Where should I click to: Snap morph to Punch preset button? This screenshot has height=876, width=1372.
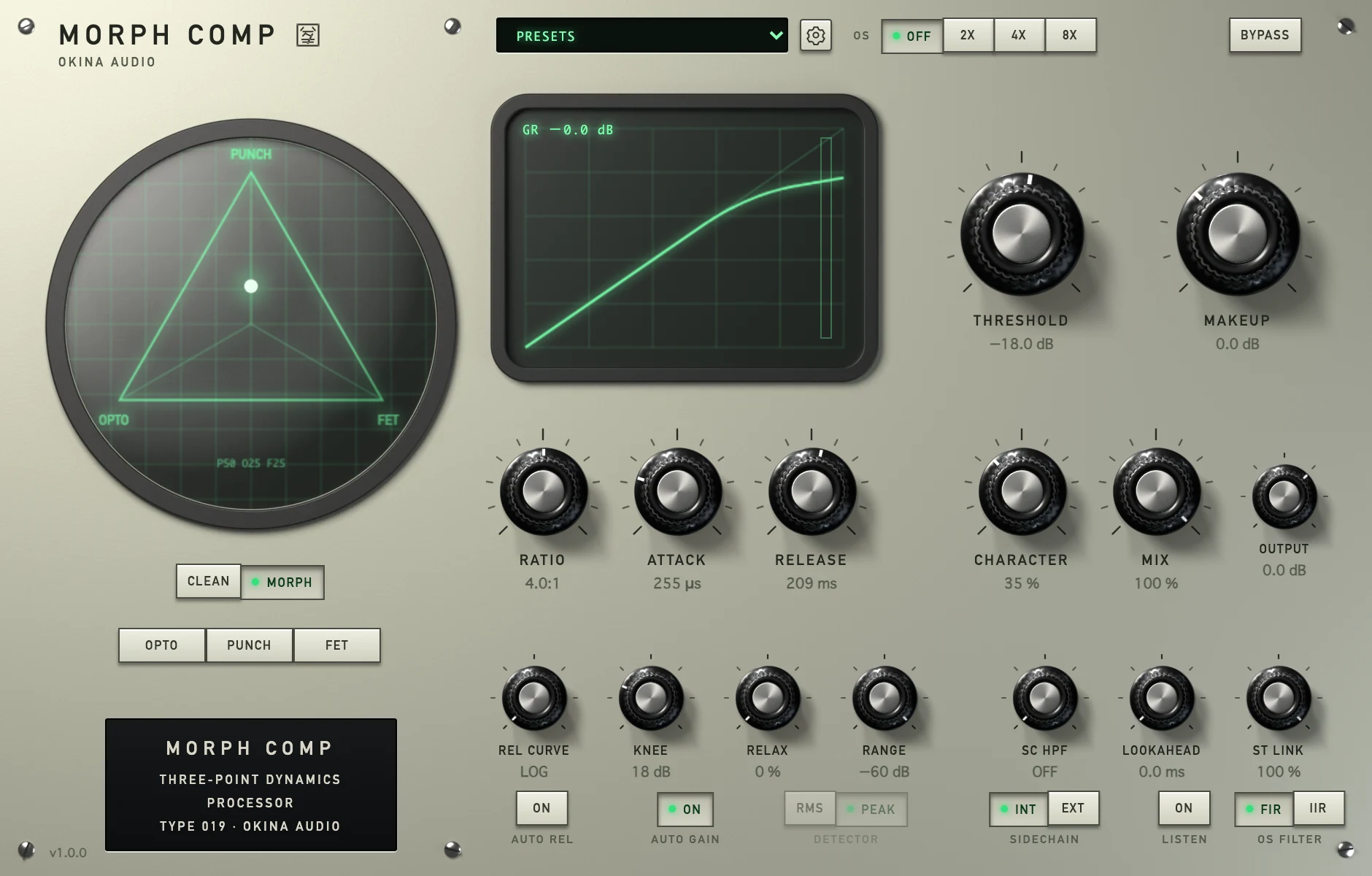pyautogui.click(x=250, y=645)
